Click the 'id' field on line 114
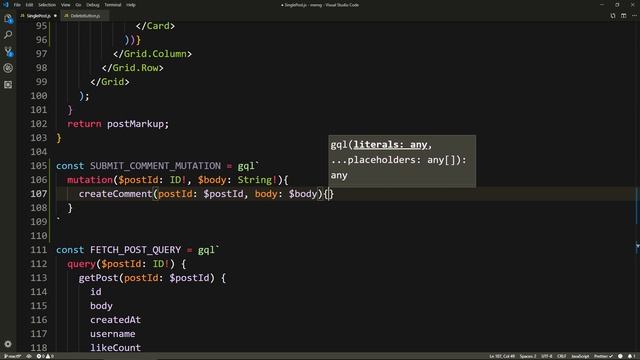 (x=96, y=292)
